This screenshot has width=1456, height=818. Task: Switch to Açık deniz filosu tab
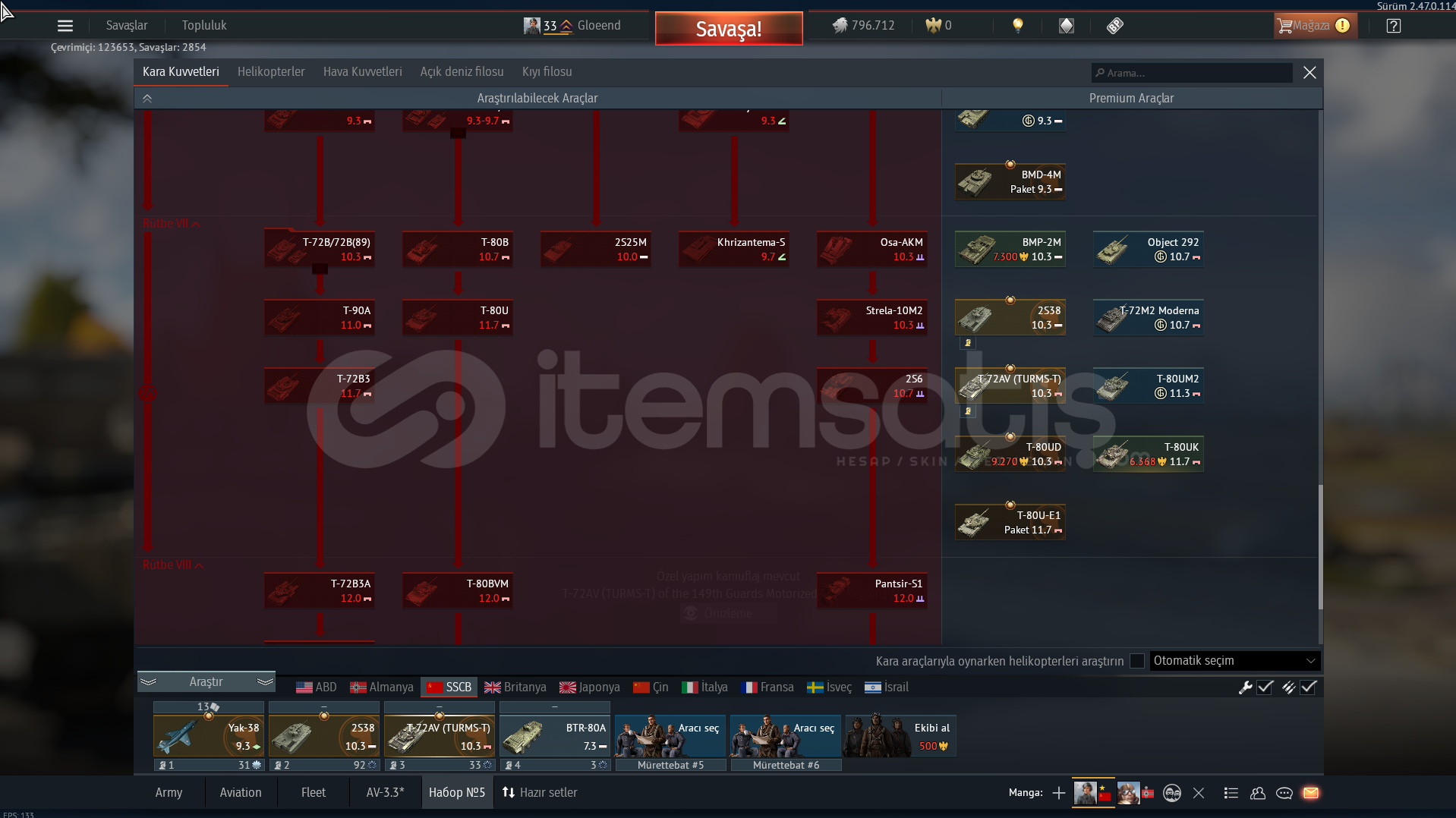(x=462, y=71)
